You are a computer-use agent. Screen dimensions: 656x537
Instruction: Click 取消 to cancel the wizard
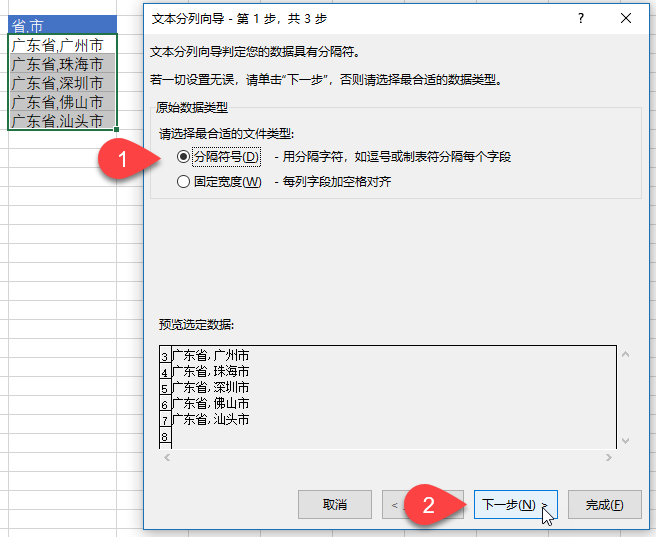point(335,504)
